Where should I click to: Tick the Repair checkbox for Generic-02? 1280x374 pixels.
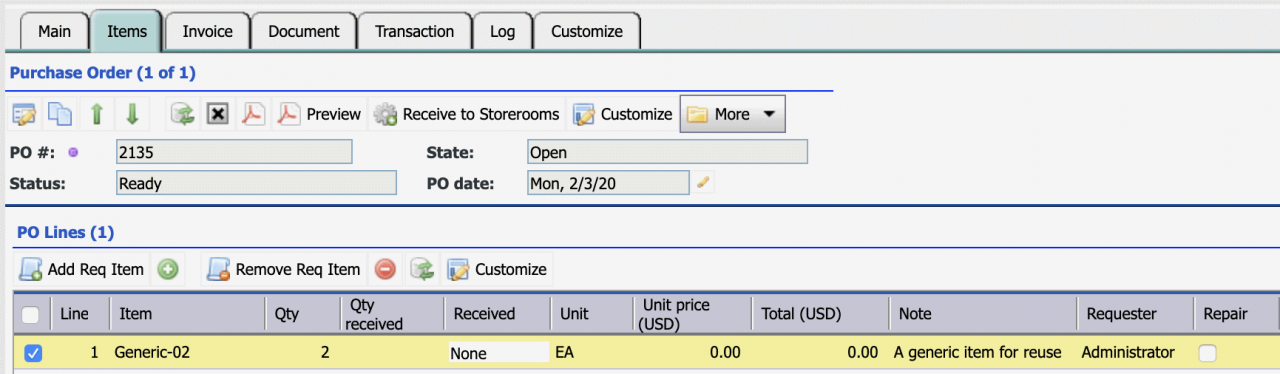click(1208, 352)
